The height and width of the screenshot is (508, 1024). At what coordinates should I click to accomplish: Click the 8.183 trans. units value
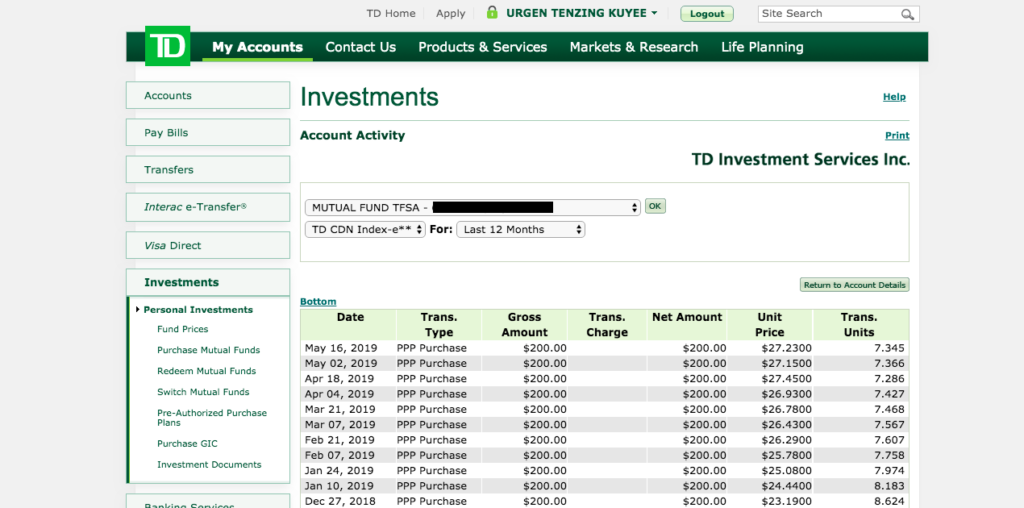889,486
